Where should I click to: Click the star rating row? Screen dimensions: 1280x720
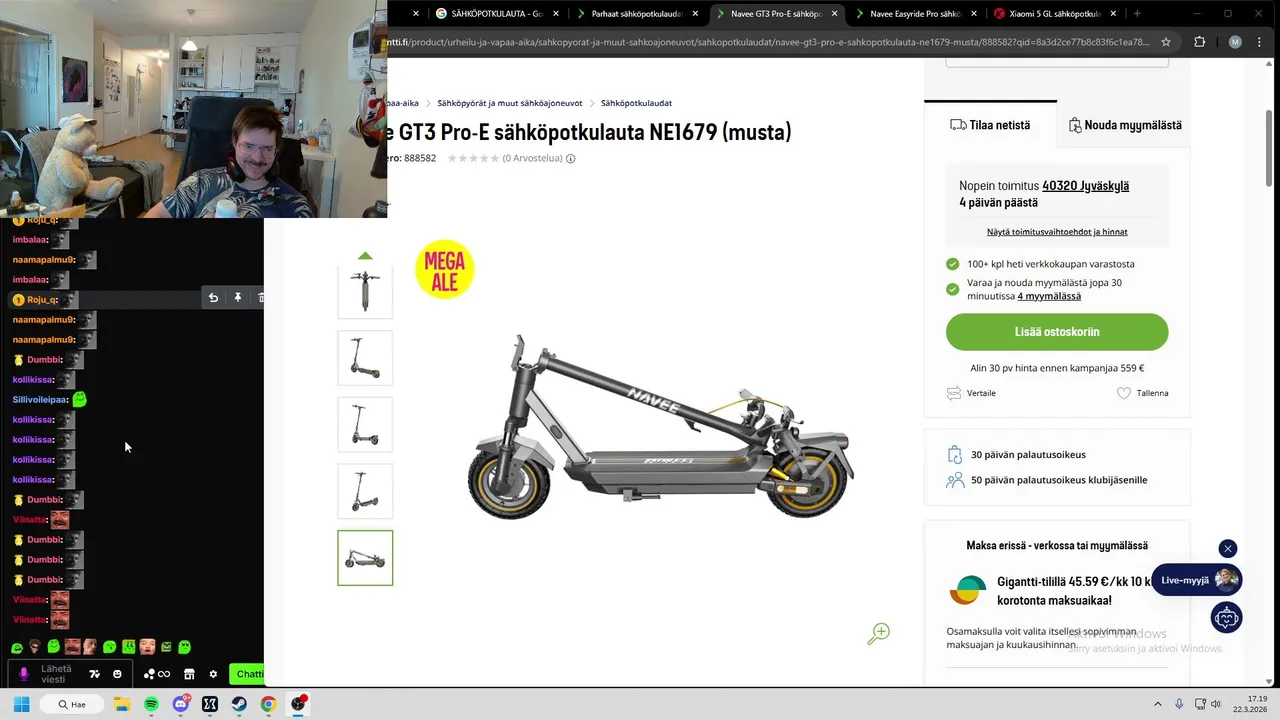click(x=473, y=158)
